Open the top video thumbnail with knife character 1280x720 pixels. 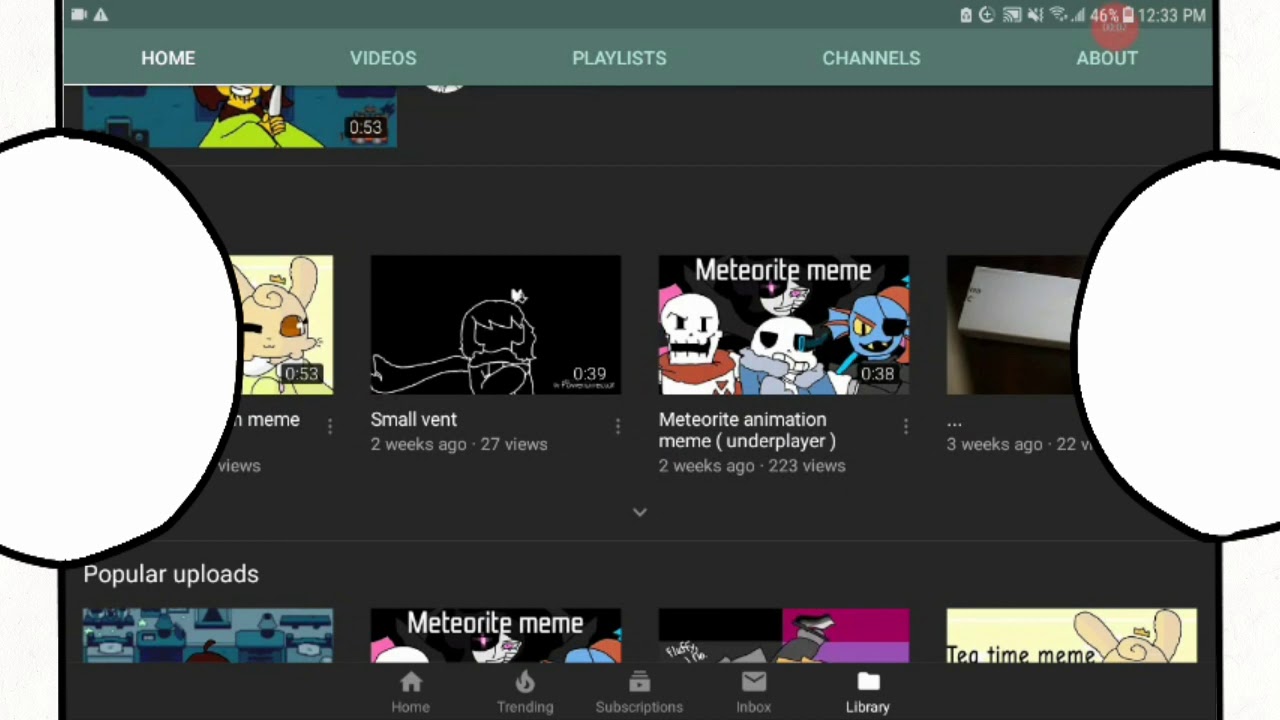(x=240, y=117)
